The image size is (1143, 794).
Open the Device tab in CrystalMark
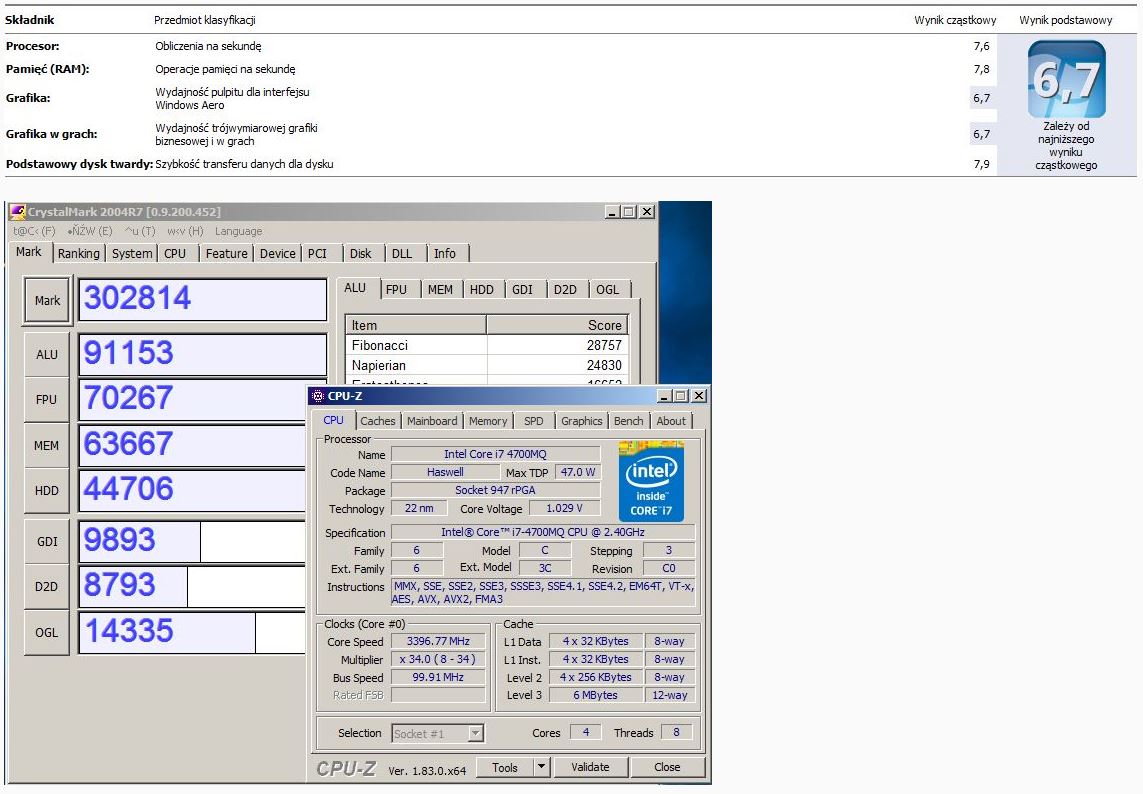pyautogui.click(x=278, y=254)
